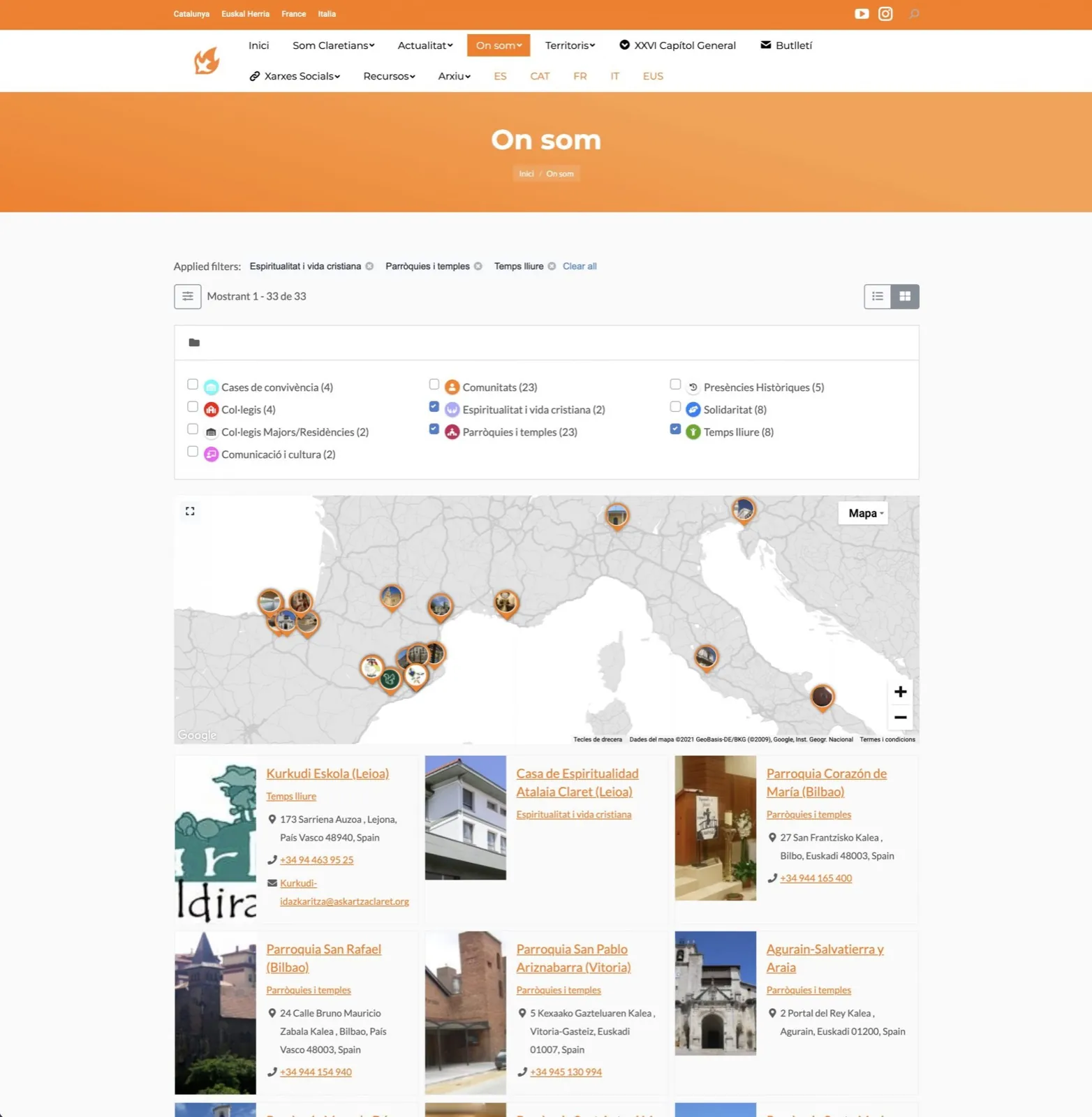Click Casa de Espiritualidad Atalaia Claret thumbnail
The image size is (1092, 1117).
[x=466, y=818]
